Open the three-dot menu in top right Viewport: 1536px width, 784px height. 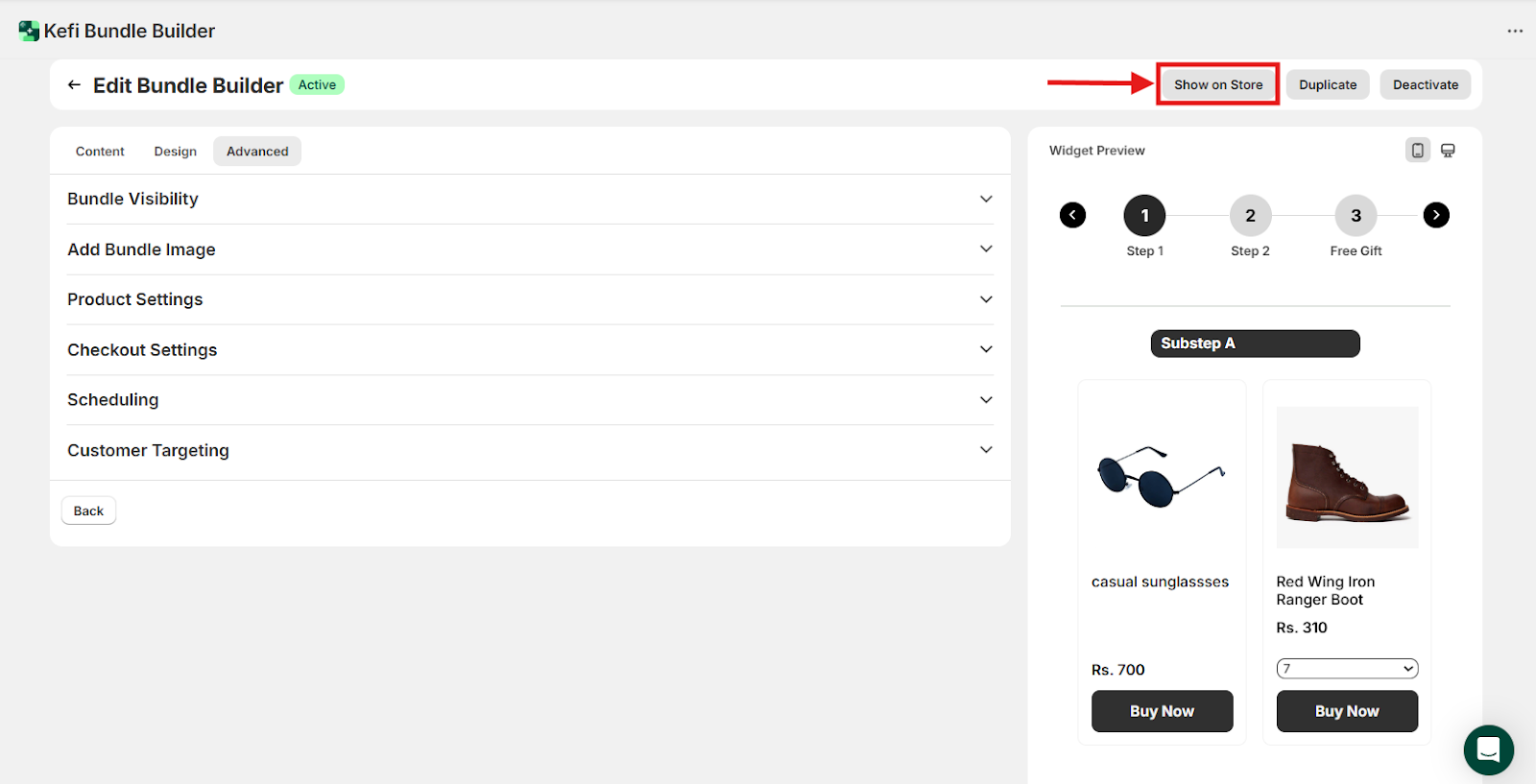tap(1515, 31)
